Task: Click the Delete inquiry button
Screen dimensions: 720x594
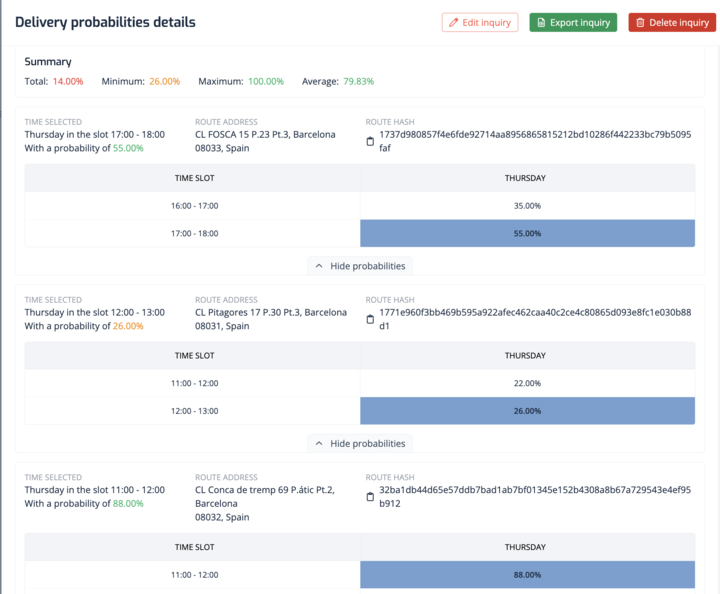Action: pos(672,22)
